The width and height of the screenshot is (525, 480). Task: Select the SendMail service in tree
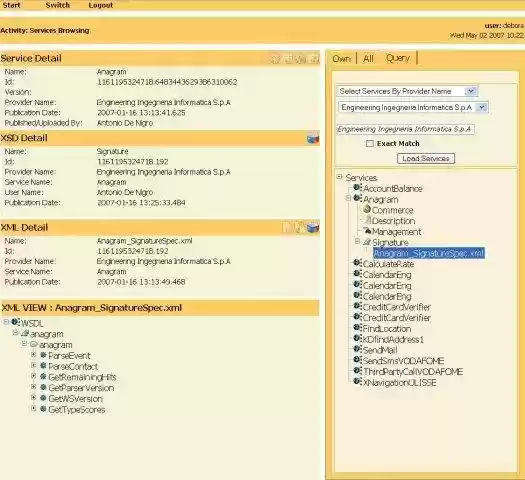click(380, 350)
